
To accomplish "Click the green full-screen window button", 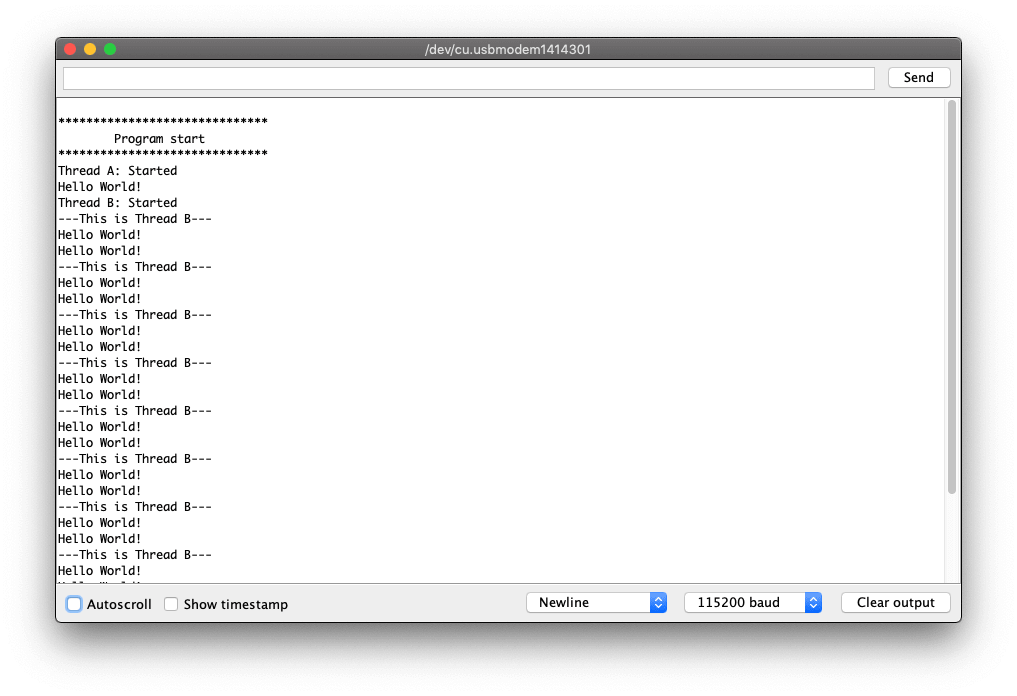I will (x=110, y=49).
